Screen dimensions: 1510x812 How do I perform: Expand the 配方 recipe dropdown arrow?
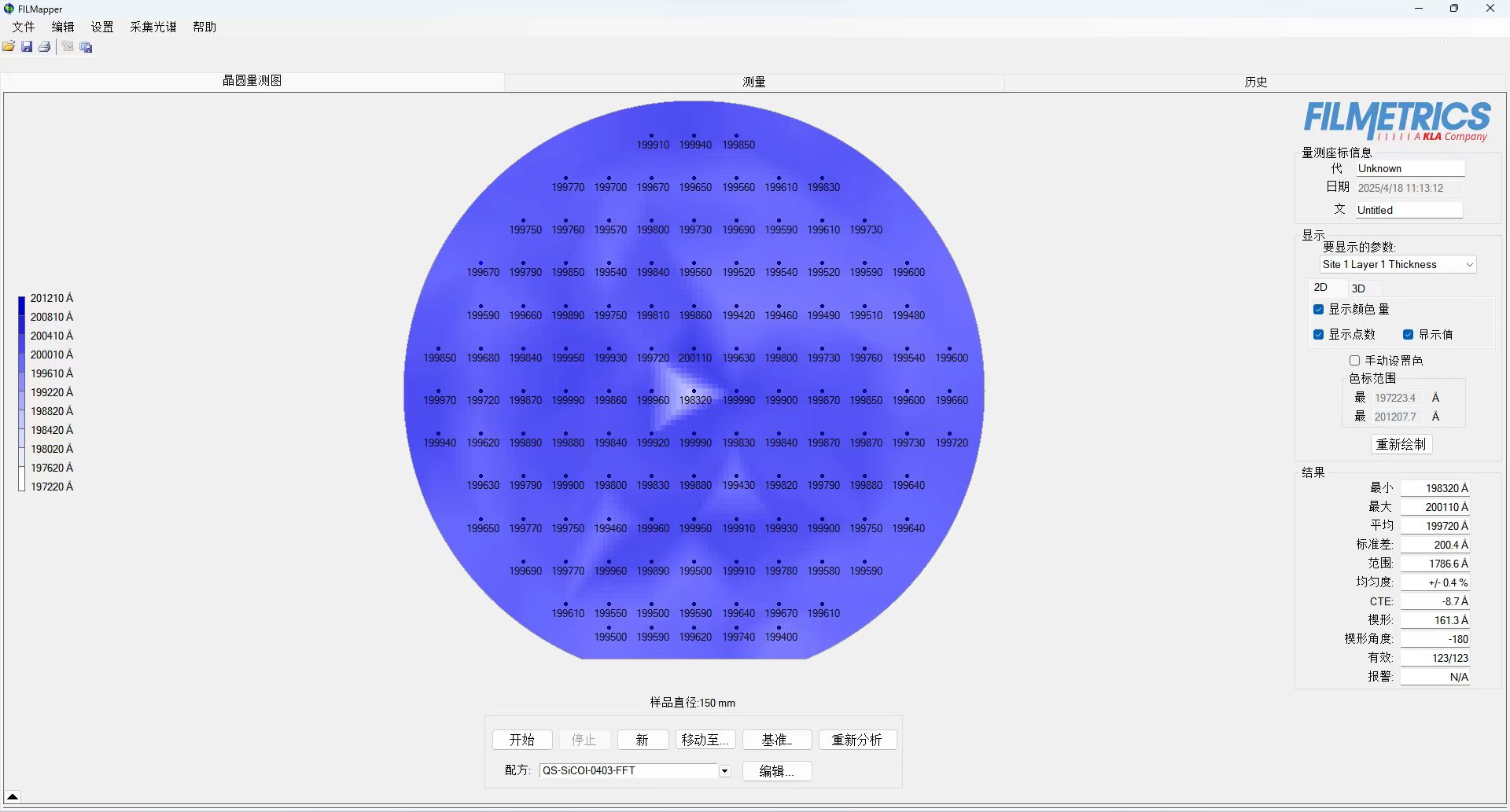[724, 771]
